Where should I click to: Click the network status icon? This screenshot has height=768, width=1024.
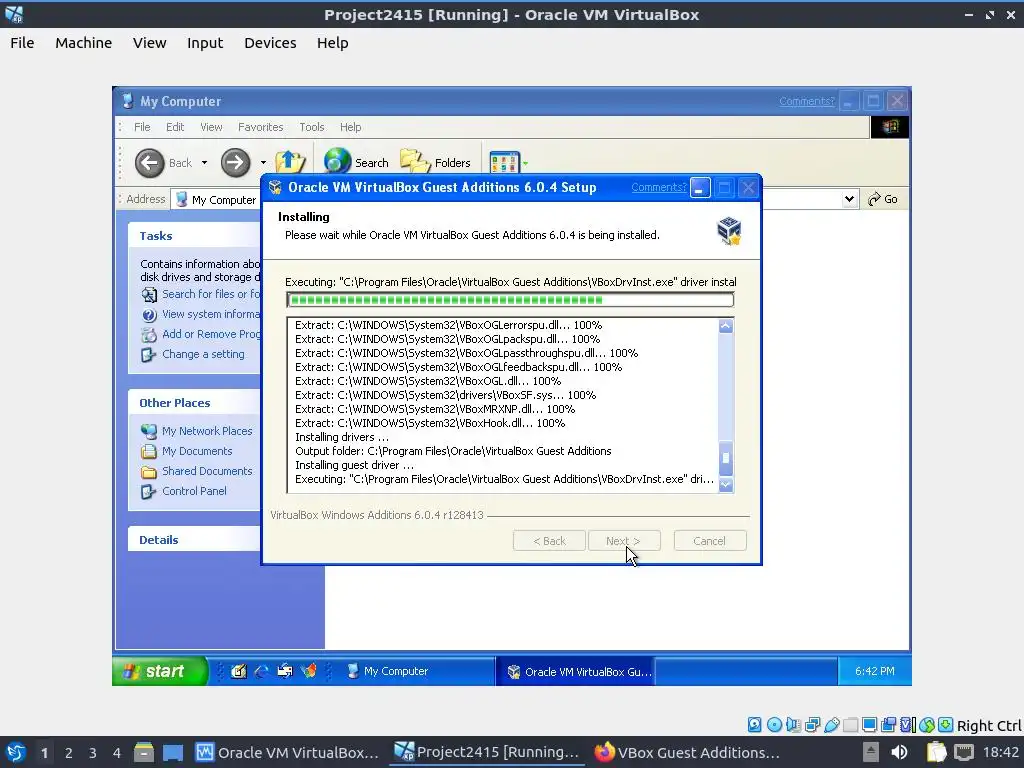coord(812,724)
